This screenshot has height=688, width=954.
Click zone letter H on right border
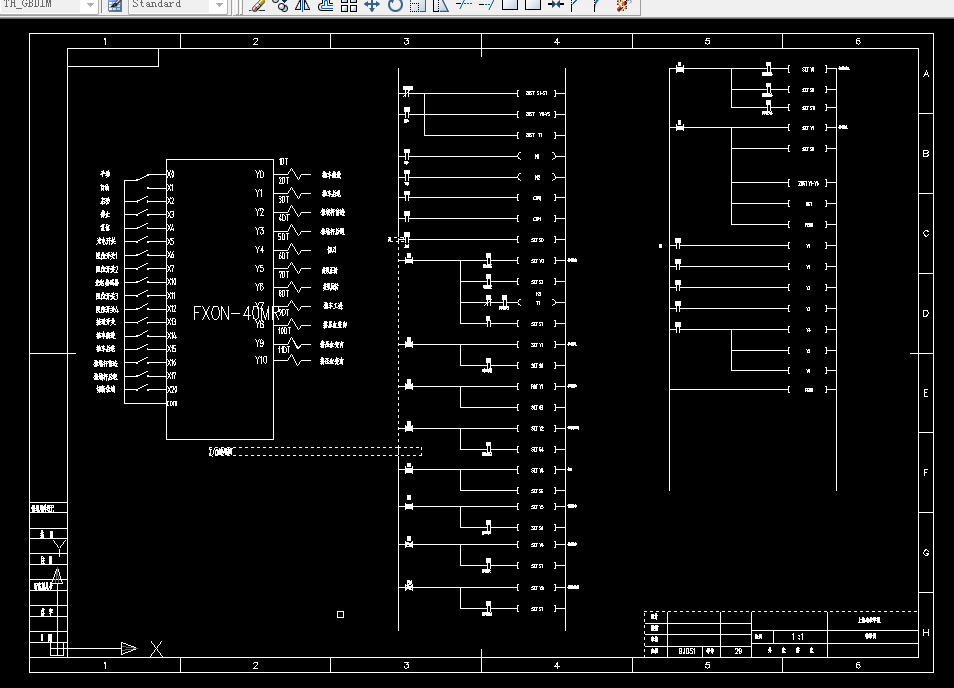pos(926,633)
